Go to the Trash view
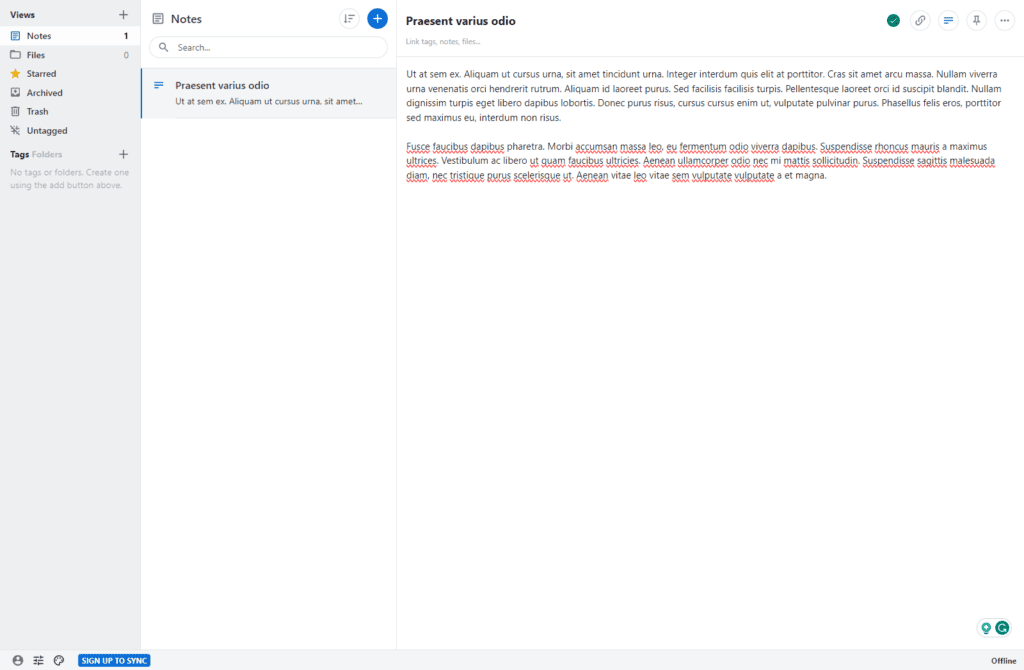Image resolution: width=1024 pixels, height=670 pixels. 37,112
